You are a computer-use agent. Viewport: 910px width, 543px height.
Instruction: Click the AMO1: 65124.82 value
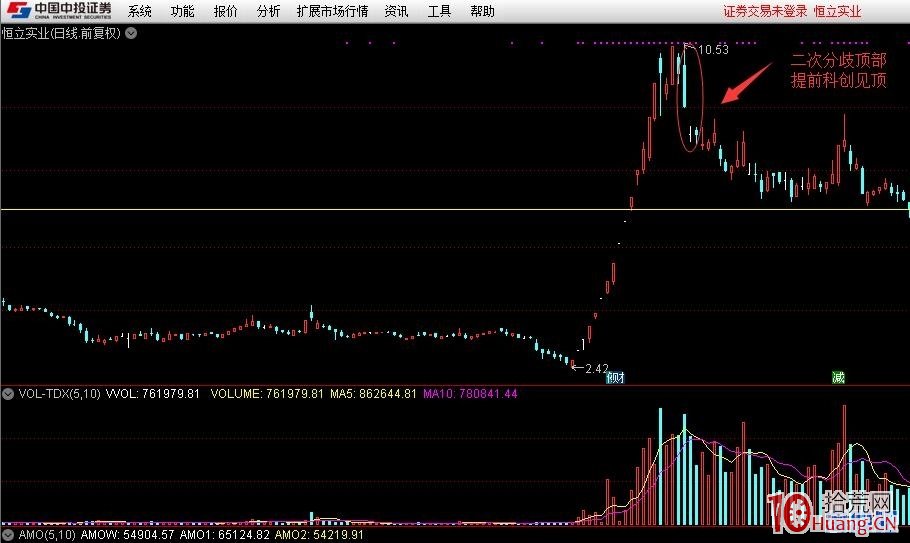pyautogui.click(x=225, y=534)
